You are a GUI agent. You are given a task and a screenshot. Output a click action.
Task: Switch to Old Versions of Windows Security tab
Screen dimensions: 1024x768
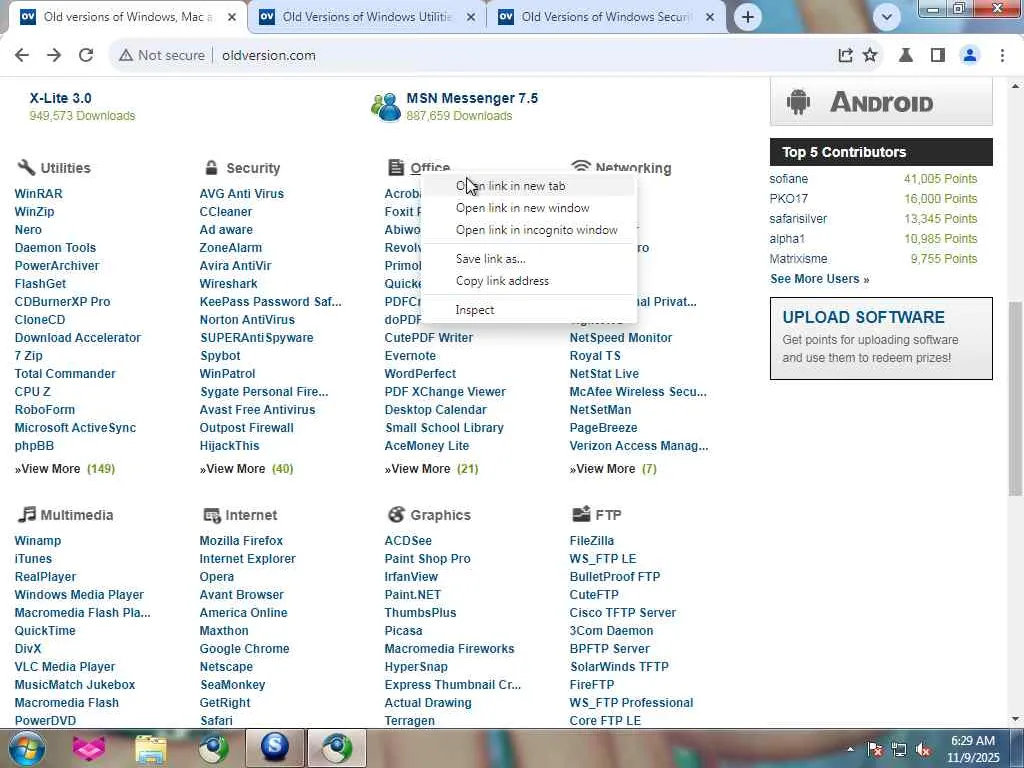pyautogui.click(x=606, y=17)
